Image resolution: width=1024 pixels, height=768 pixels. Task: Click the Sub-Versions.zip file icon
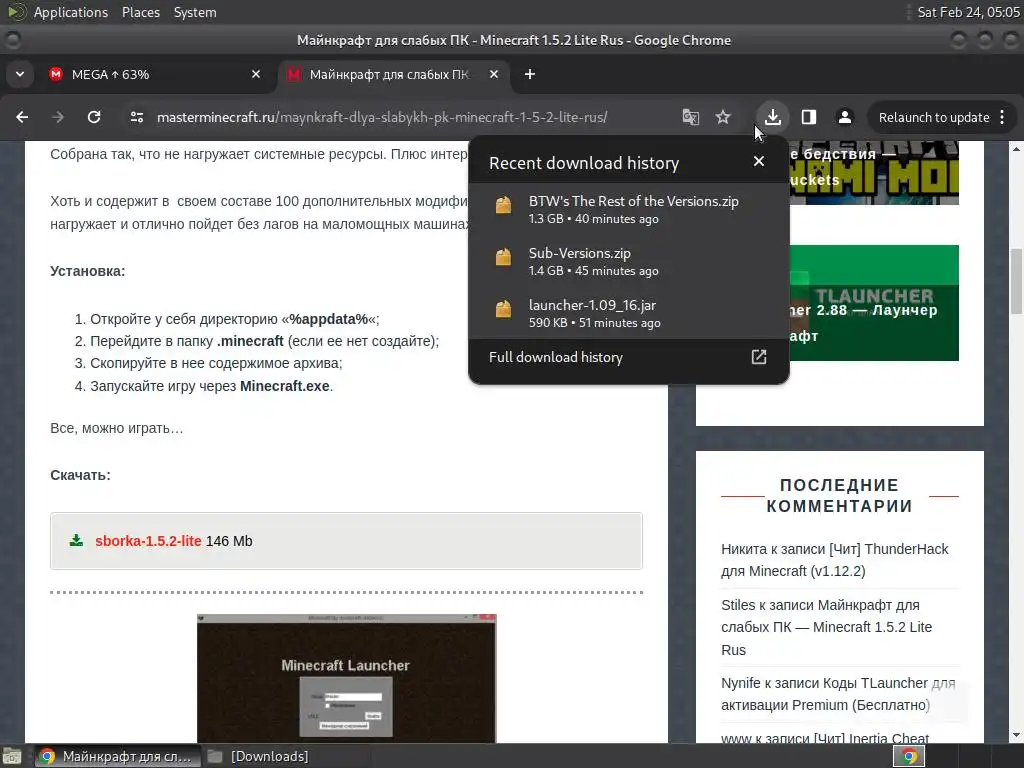503,257
